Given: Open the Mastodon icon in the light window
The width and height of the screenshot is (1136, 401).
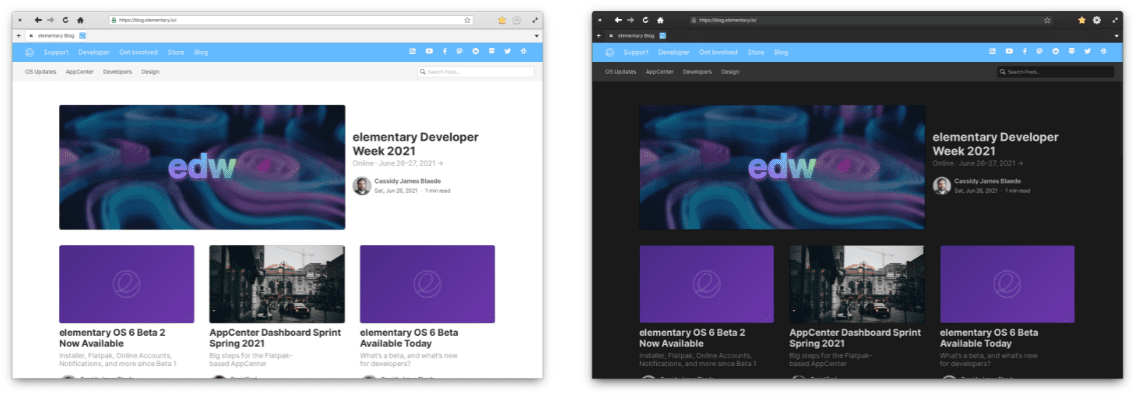Looking at the screenshot, I should (x=460, y=51).
